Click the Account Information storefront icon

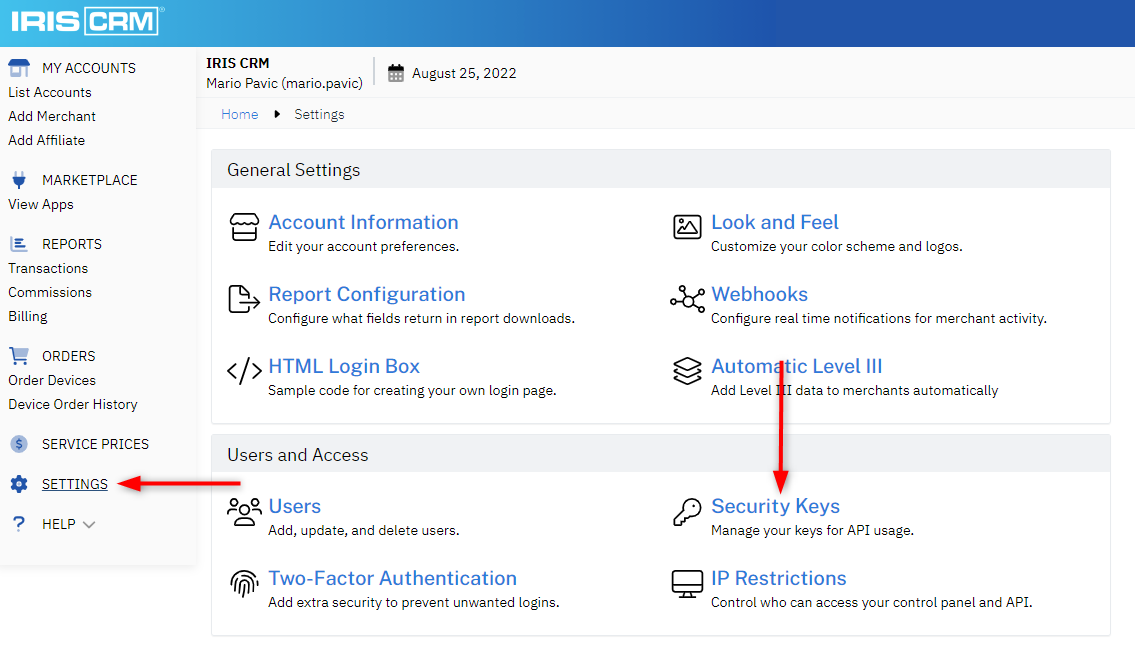(244, 227)
